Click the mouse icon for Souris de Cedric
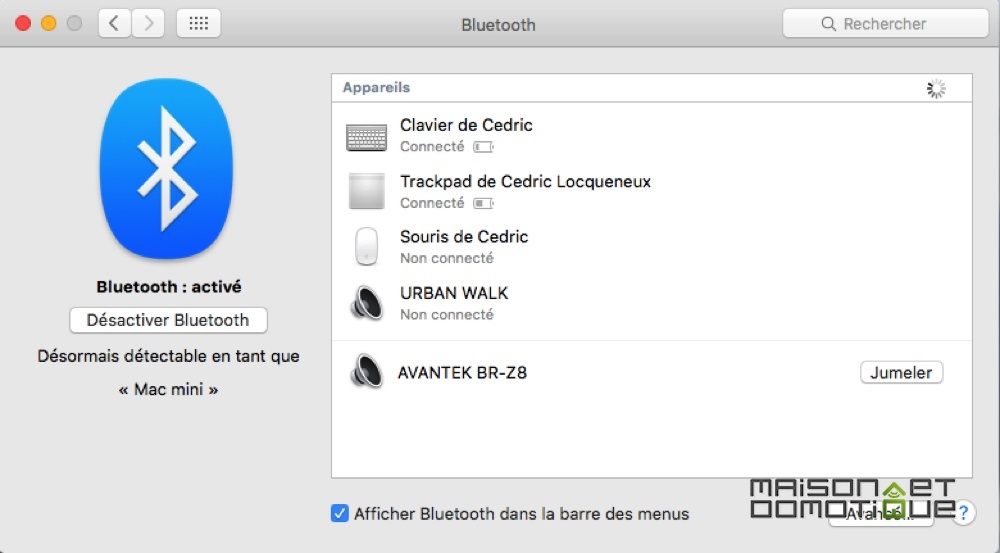The image size is (1000, 553). [x=366, y=246]
